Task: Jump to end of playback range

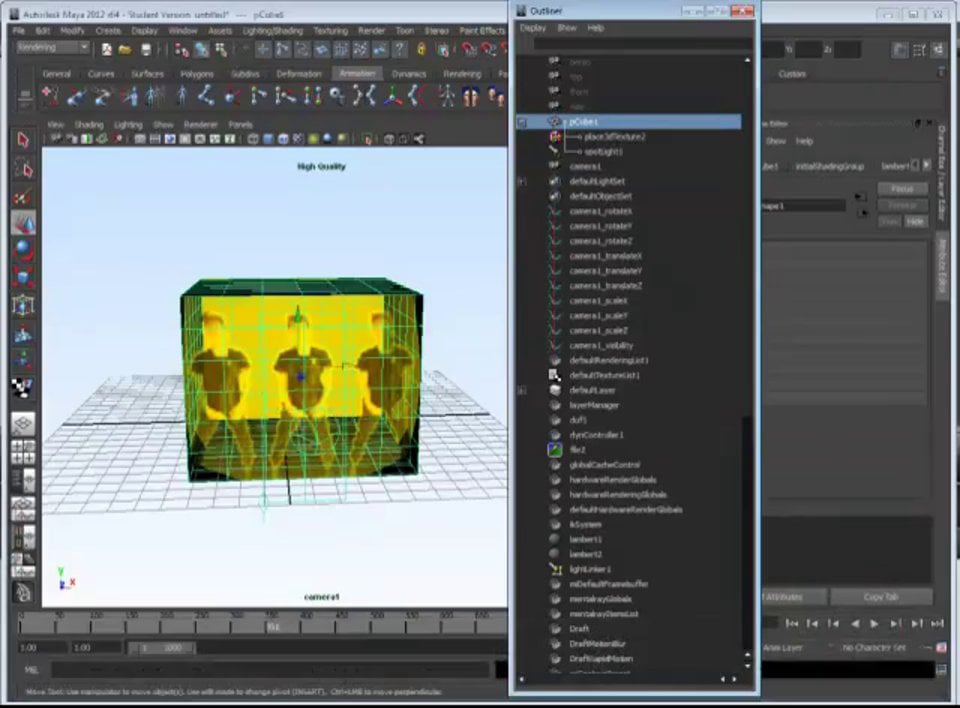Action: point(937,624)
